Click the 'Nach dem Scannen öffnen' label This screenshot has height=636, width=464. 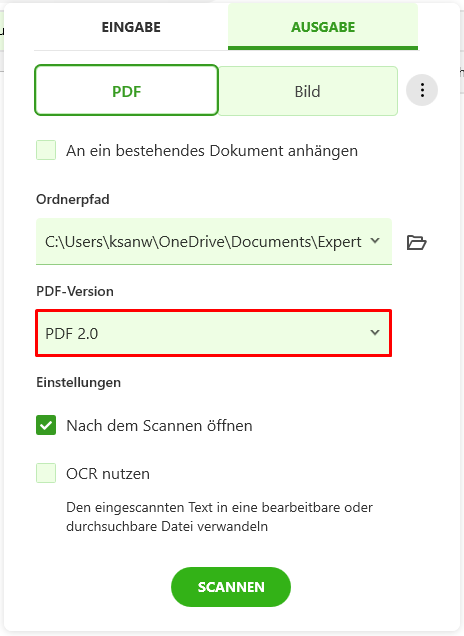point(159,425)
